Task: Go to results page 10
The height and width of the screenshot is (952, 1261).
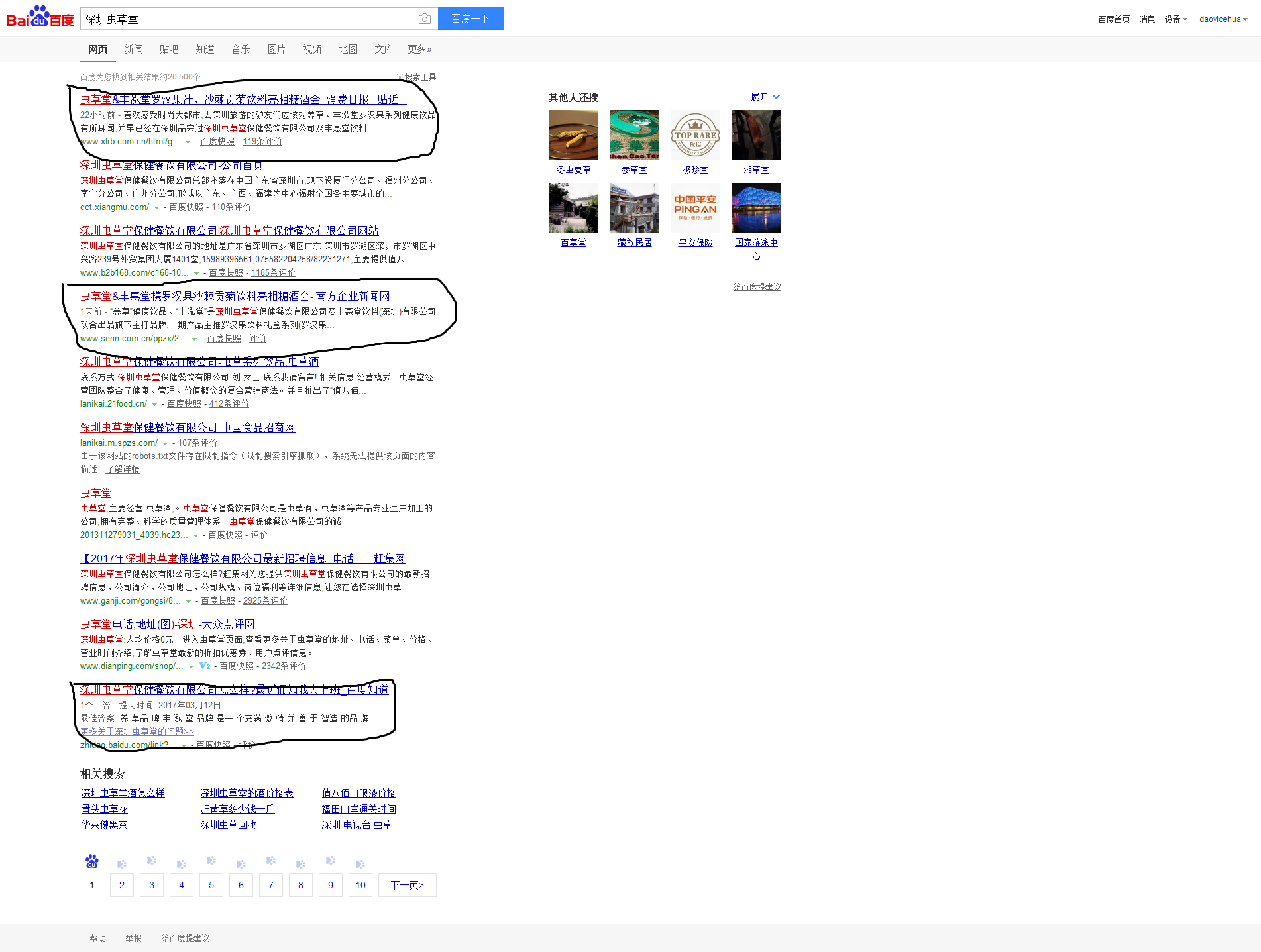Action: click(x=360, y=885)
